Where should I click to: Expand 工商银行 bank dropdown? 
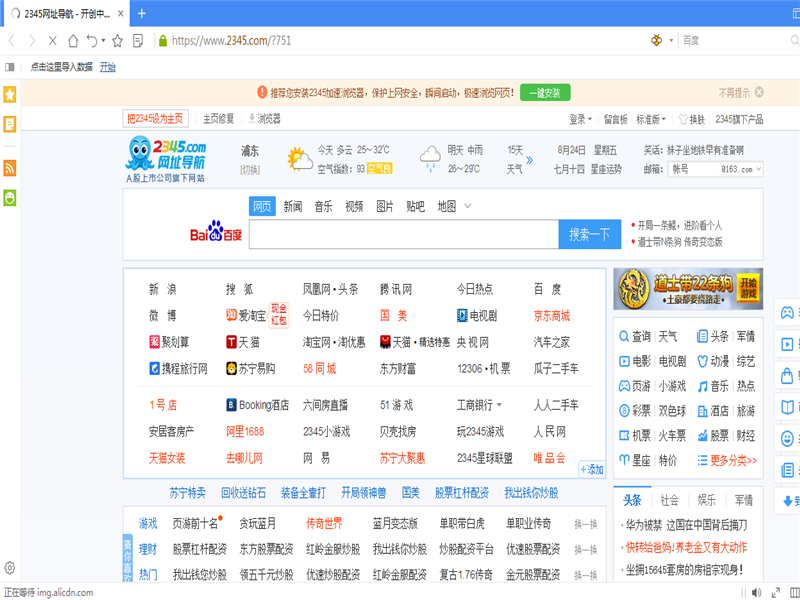pyautogui.click(x=499, y=405)
